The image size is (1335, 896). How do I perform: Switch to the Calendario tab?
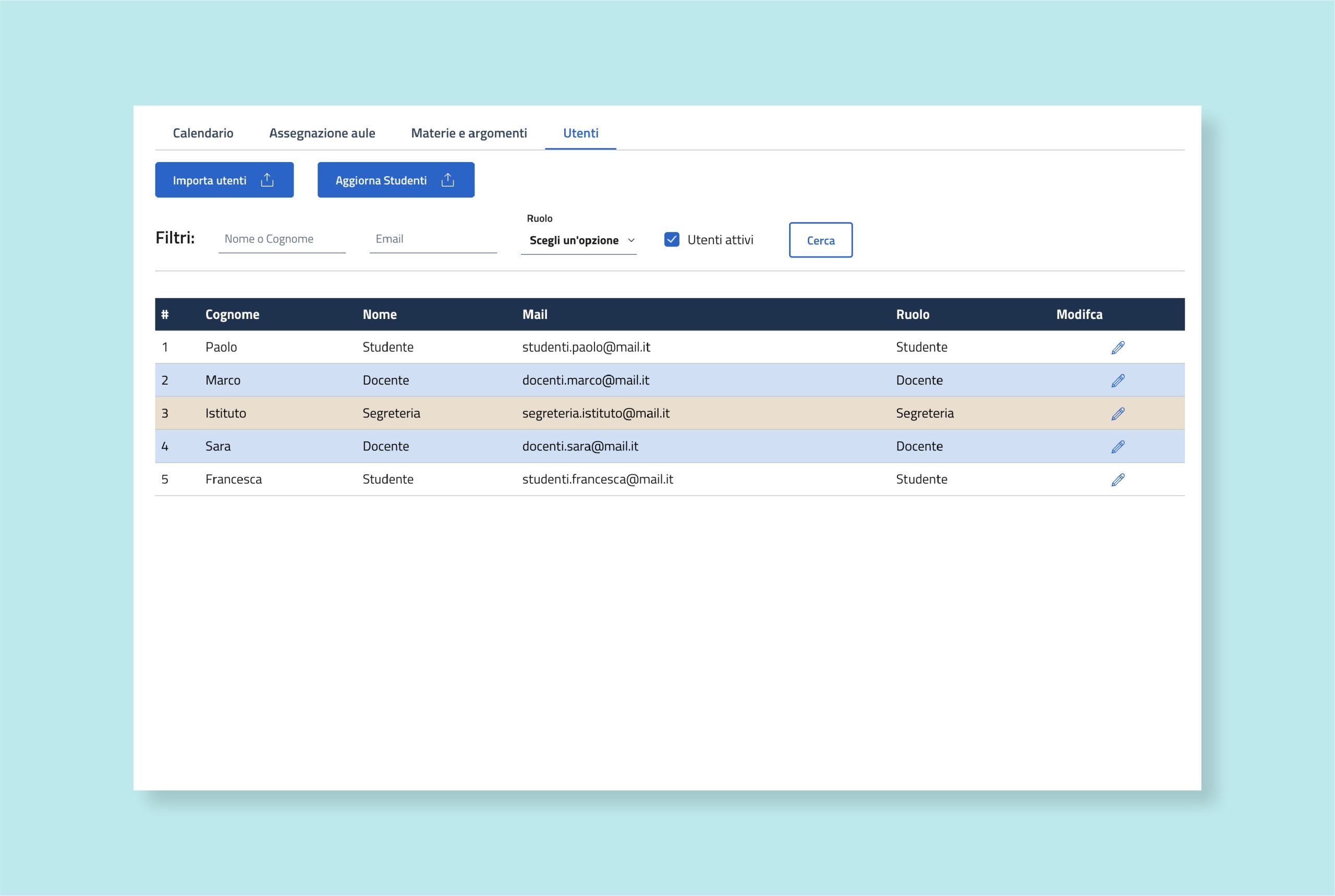coord(203,133)
